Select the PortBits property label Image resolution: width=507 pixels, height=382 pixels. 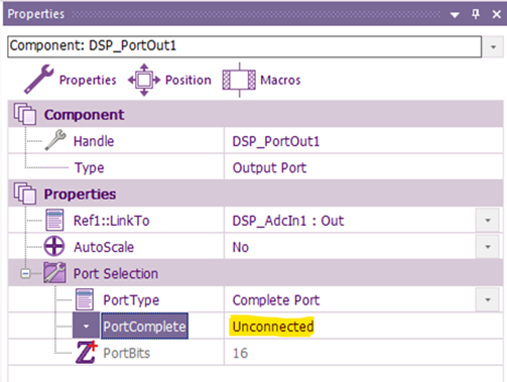point(126,353)
